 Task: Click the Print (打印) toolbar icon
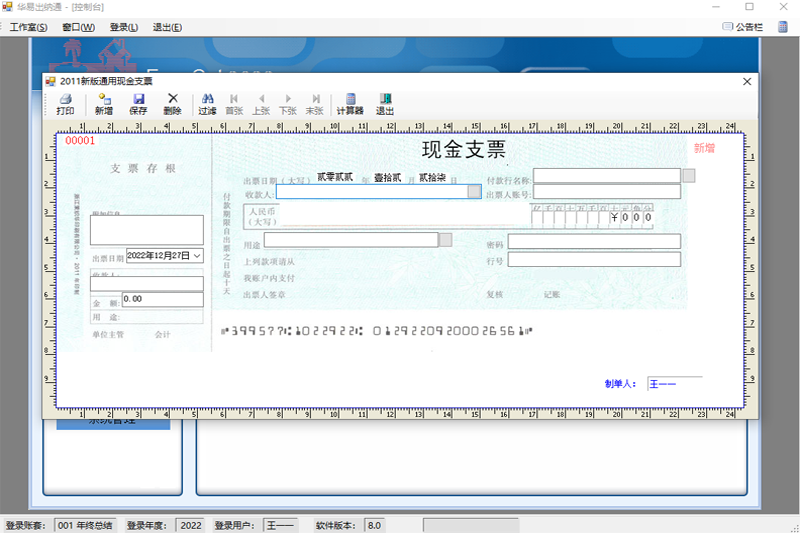[65, 104]
